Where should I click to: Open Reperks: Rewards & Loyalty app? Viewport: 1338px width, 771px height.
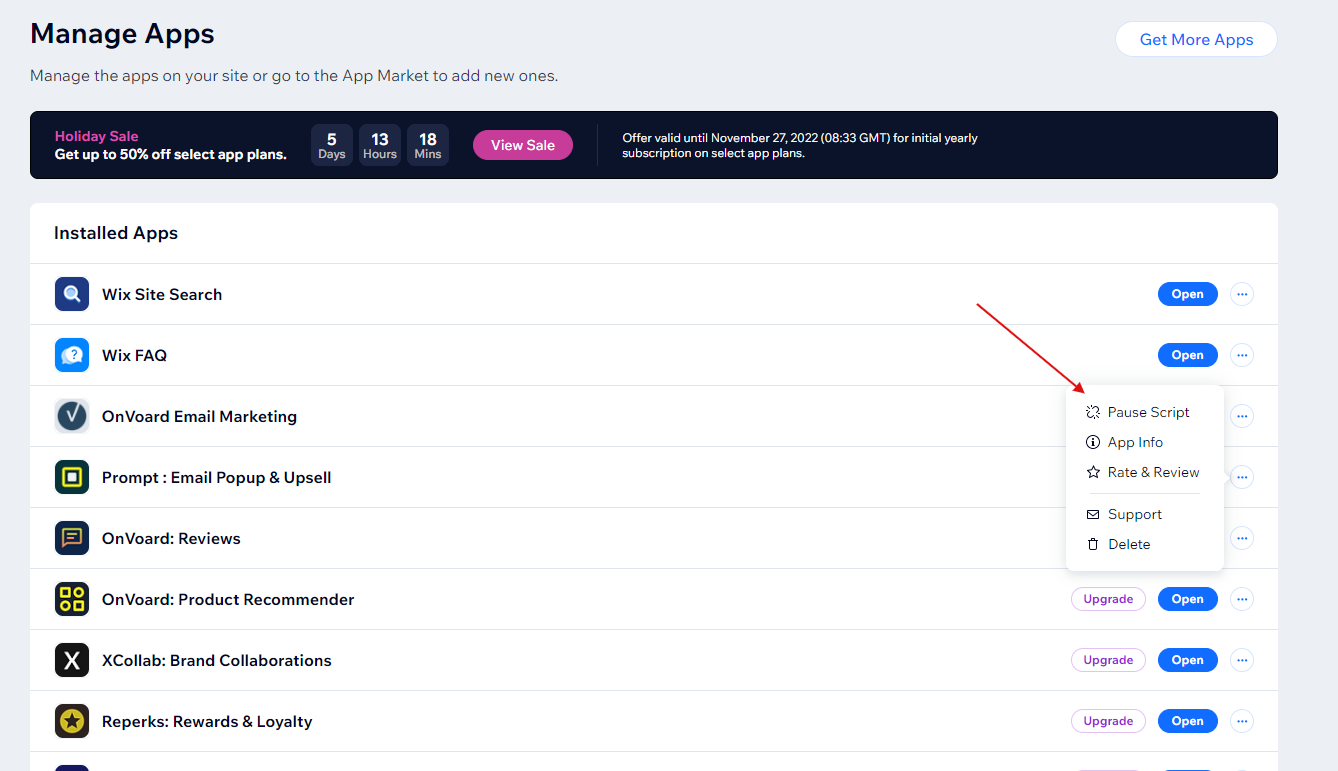coord(1188,721)
